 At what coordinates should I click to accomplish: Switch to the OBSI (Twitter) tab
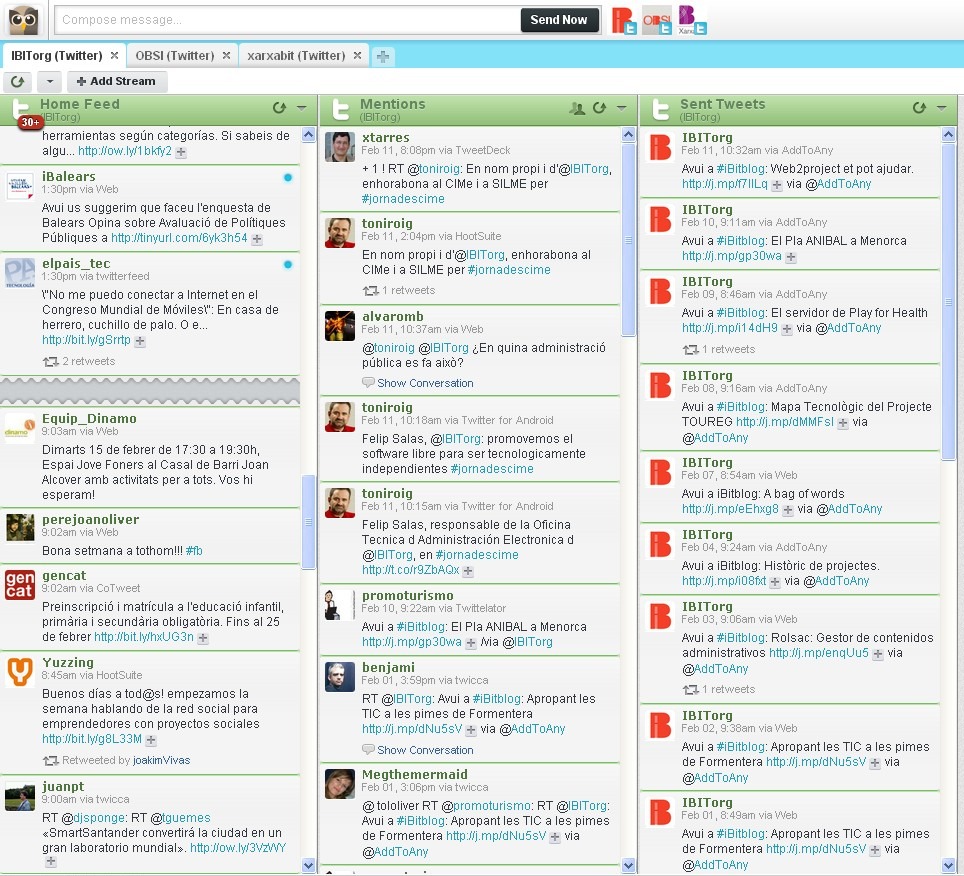(x=175, y=55)
